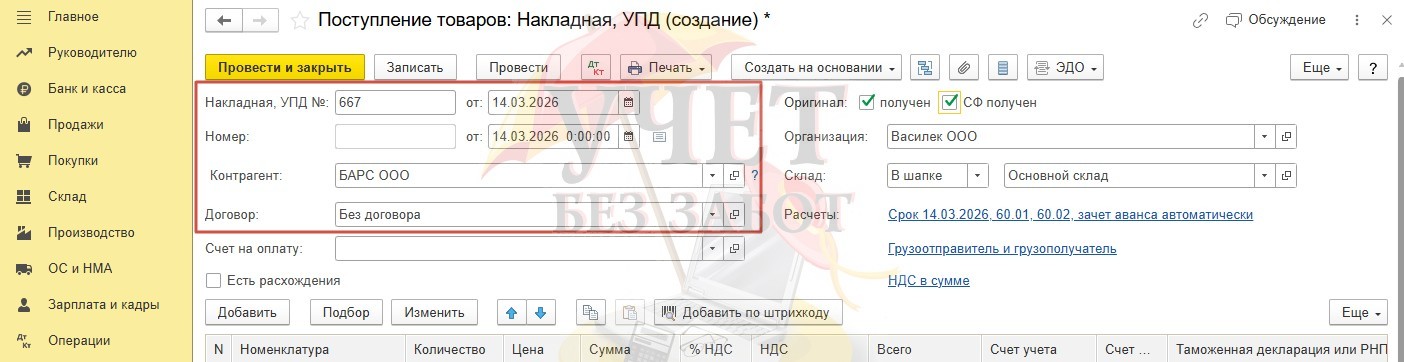Viewport: 1404px width, 362px height.
Task: Open the Расчеты terms link
Action: (x=1070, y=215)
